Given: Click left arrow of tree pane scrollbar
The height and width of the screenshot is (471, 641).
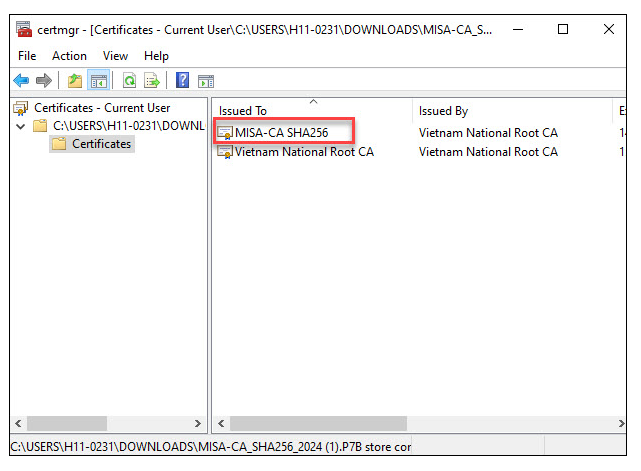Looking at the screenshot, I should (18, 424).
